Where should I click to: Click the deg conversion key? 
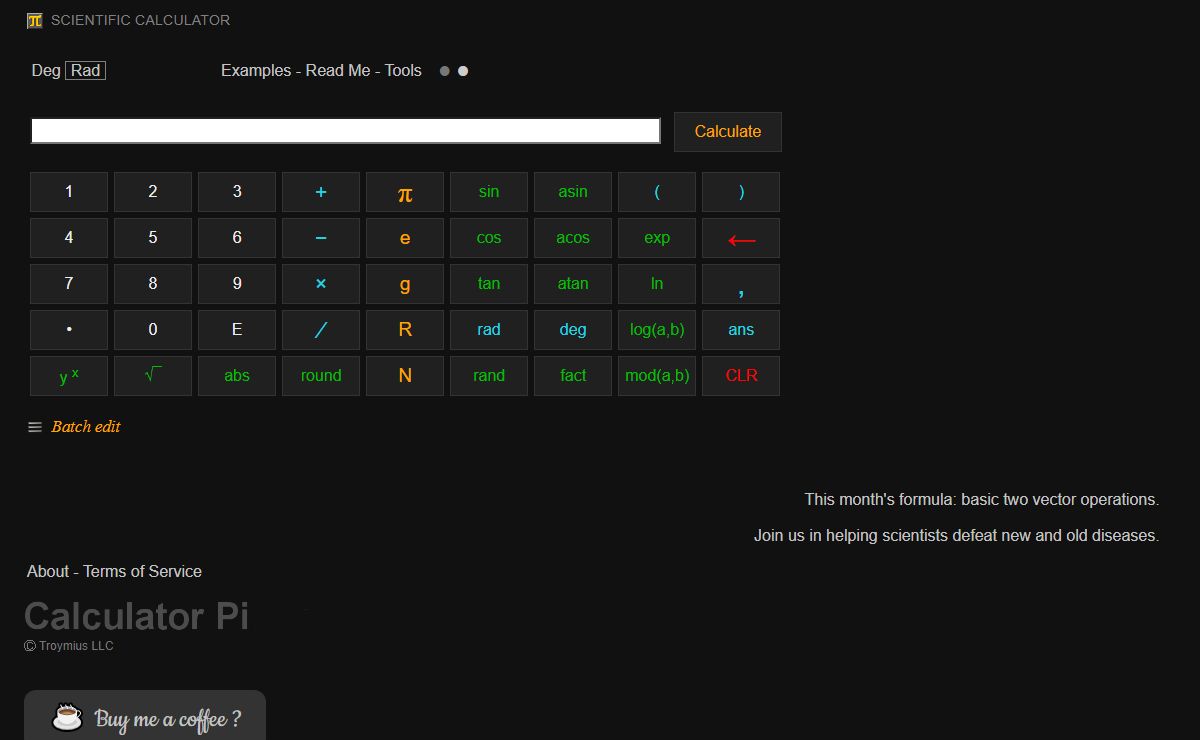tap(573, 330)
